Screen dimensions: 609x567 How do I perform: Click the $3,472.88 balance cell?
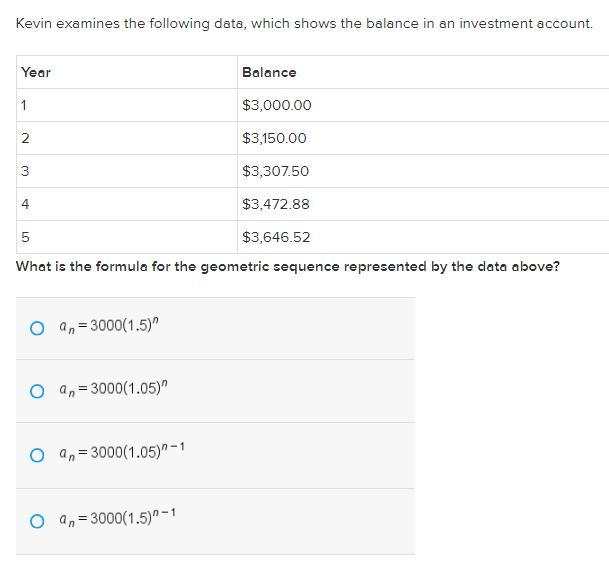click(275, 204)
